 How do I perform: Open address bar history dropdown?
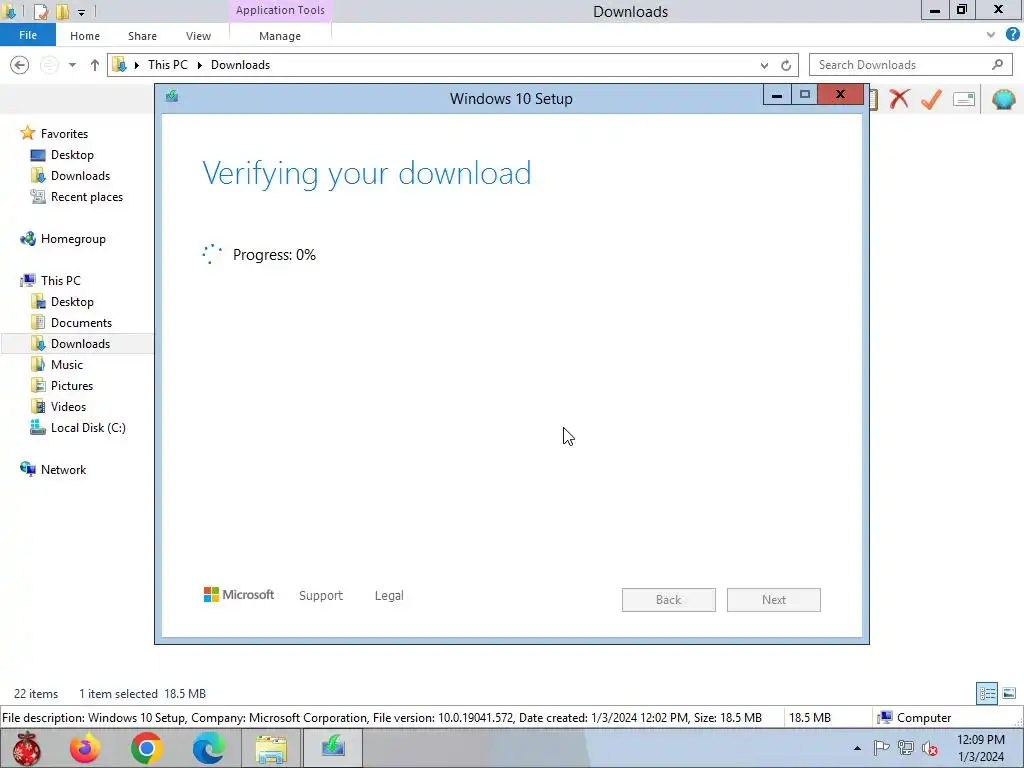click(x=764, y=65)
